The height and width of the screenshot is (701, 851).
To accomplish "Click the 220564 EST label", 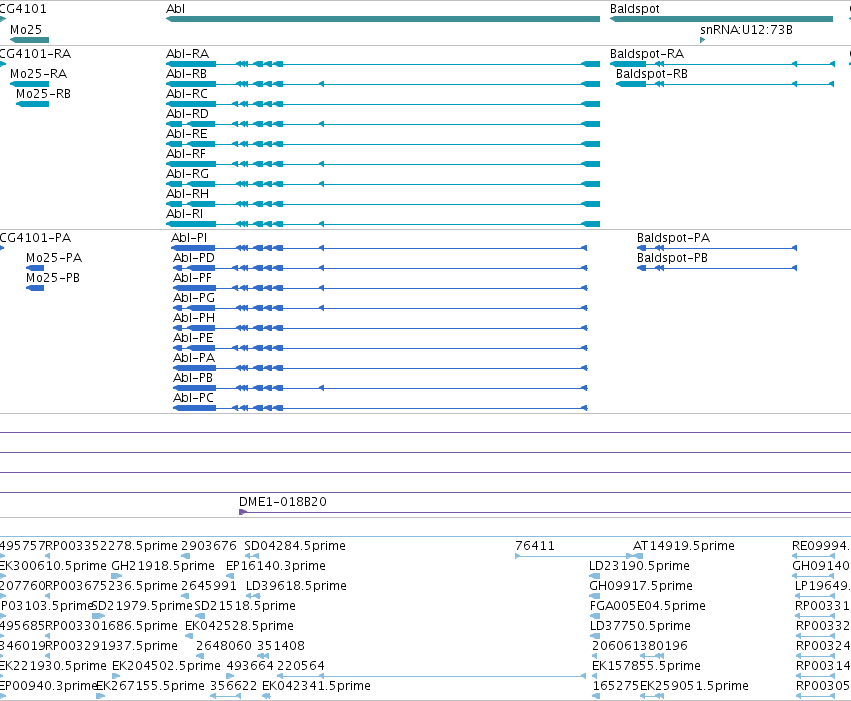I will pos(301,666).
